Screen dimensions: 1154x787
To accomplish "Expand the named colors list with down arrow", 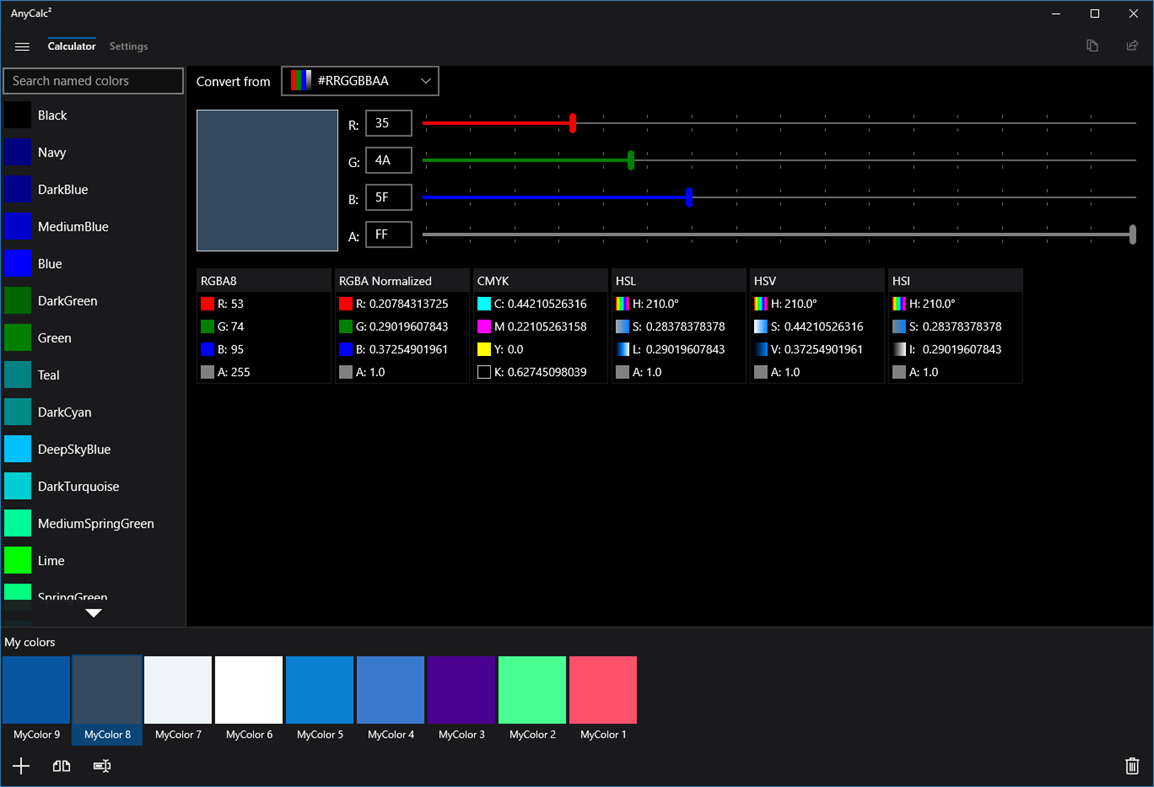I will (93, 613).
